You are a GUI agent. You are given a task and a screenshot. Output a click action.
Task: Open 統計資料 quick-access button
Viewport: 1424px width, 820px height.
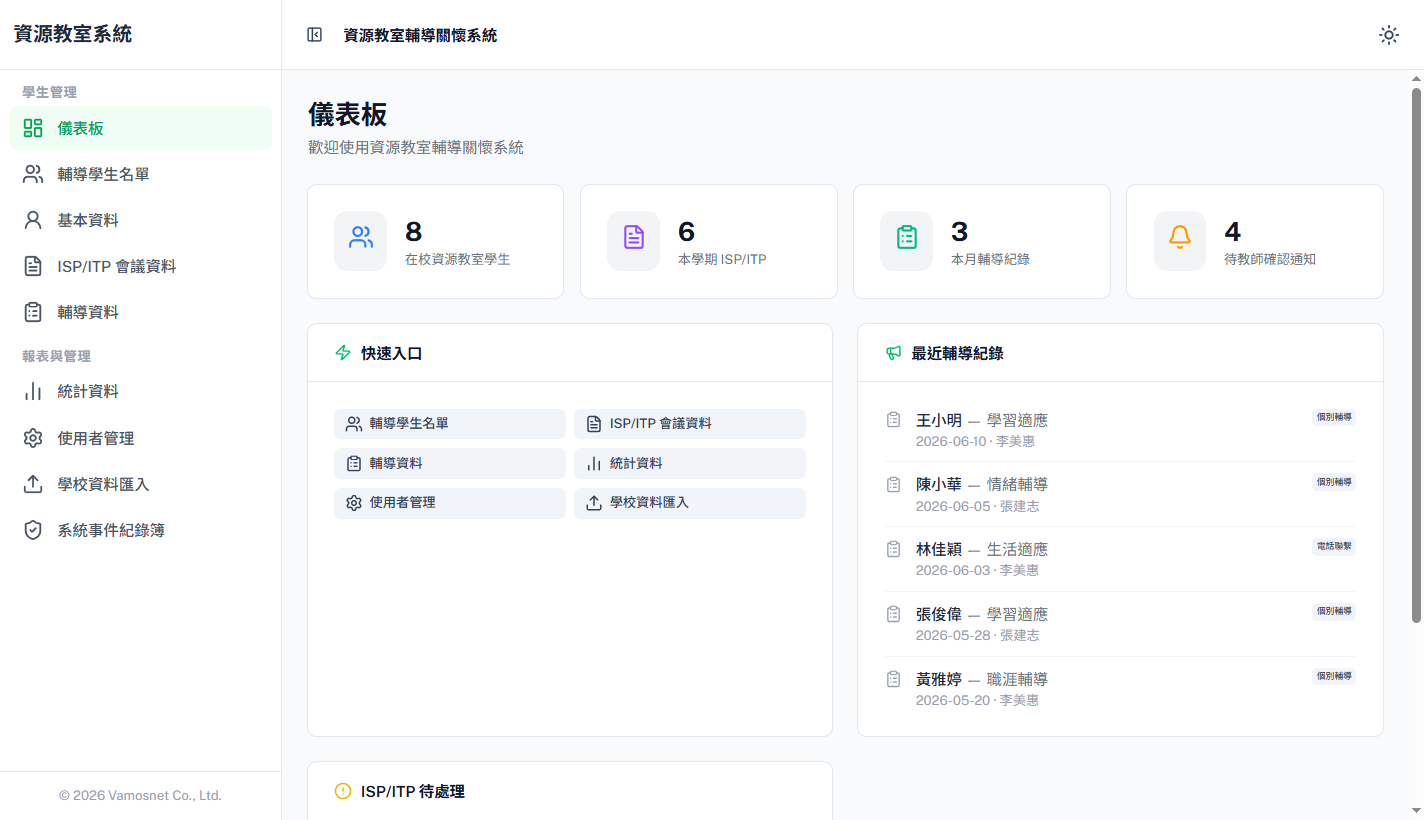point(690,463)
